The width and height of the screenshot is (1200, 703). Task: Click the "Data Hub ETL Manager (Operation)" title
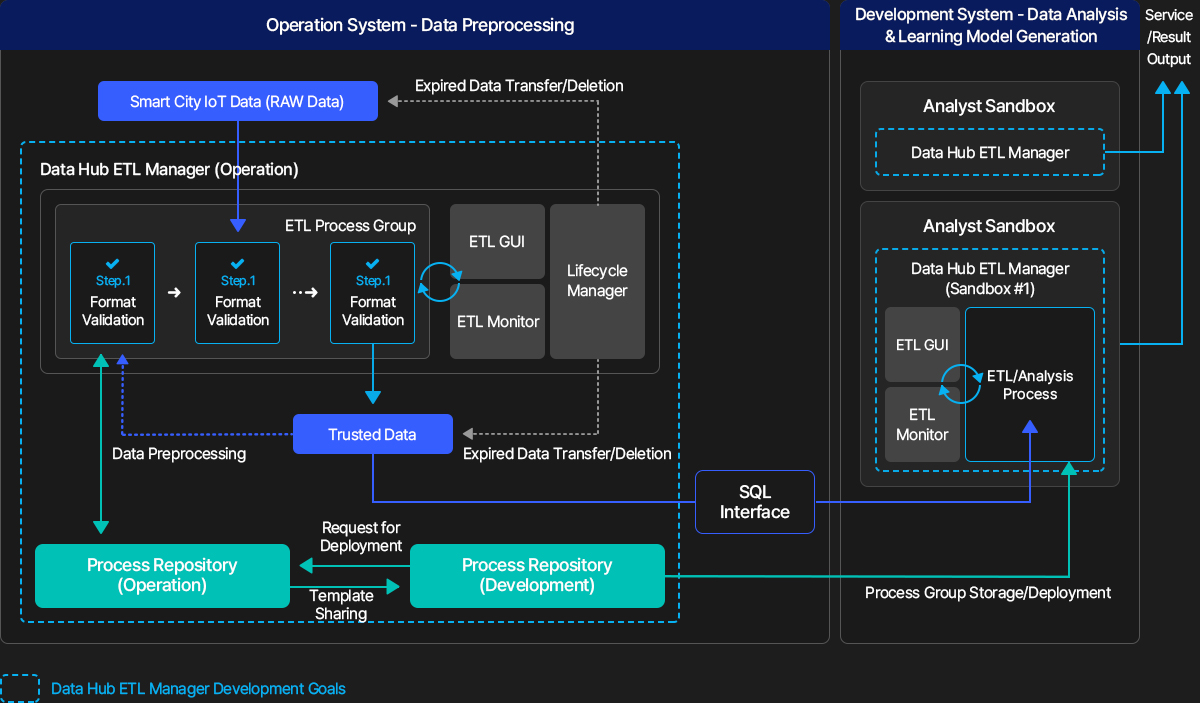pyautogui.click(x=169, y=169)
